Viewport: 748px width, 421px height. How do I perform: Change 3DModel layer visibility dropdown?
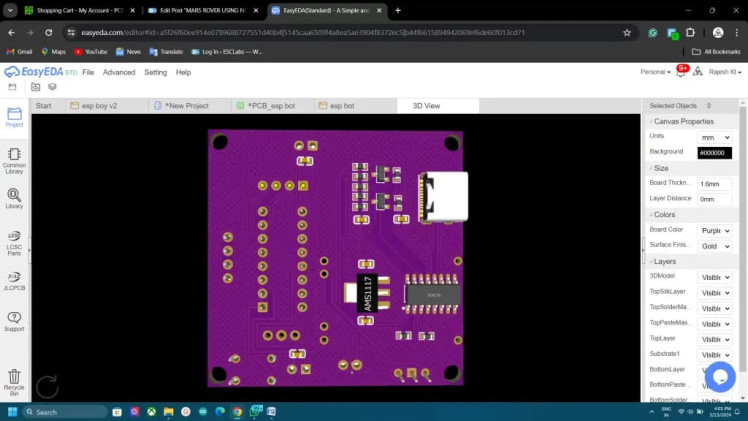coord(714,277)
